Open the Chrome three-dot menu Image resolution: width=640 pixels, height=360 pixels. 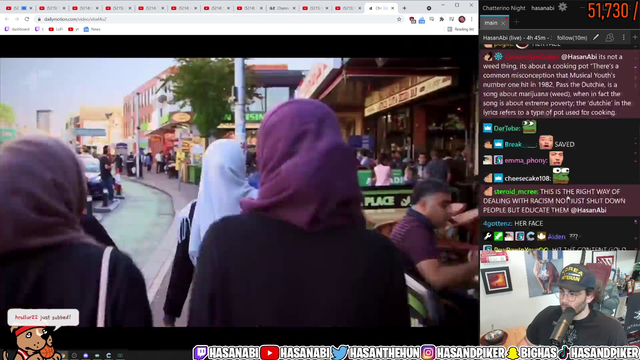pyautogui.click(x=471, y=19)
